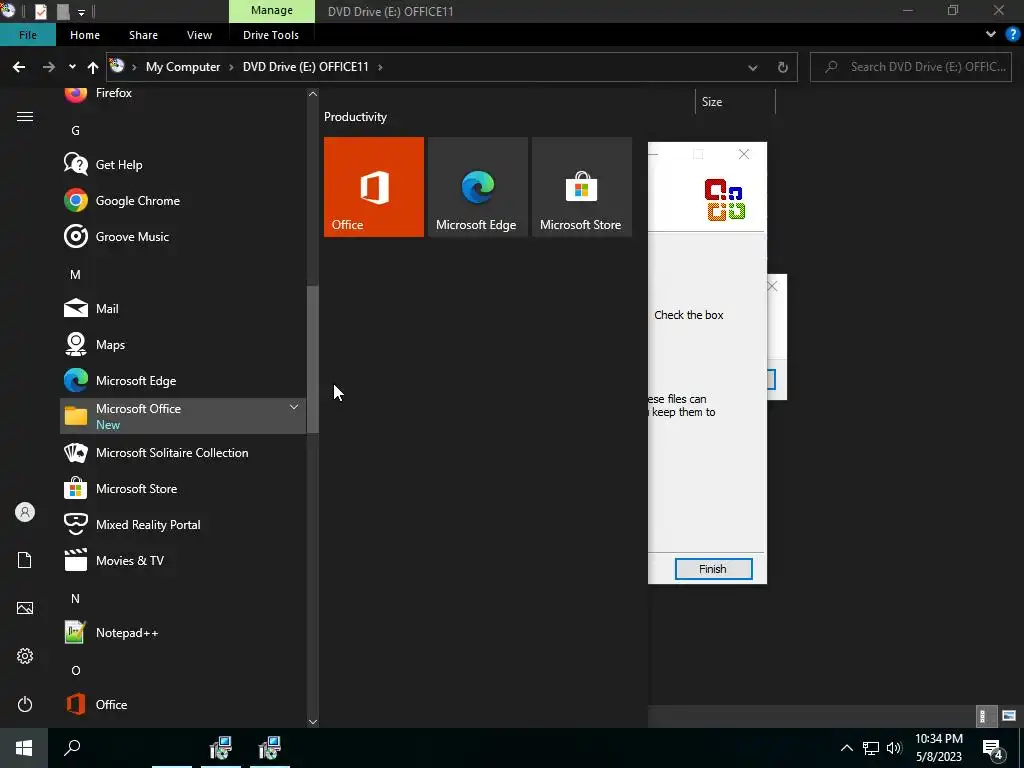Open Settings gear in Start menu
Viewport: 1024px width, 768px height.
(25, 656)
